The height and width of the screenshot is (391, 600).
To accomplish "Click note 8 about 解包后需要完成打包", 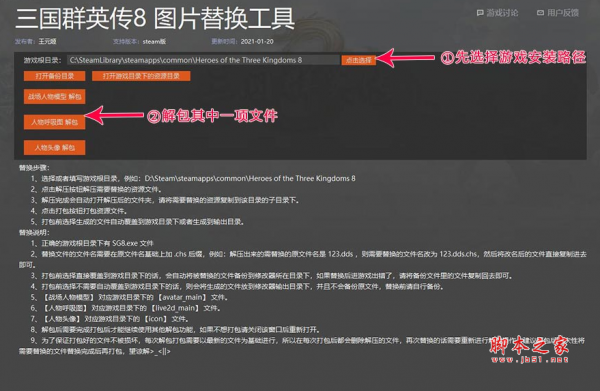I will [x=175, y=329].
